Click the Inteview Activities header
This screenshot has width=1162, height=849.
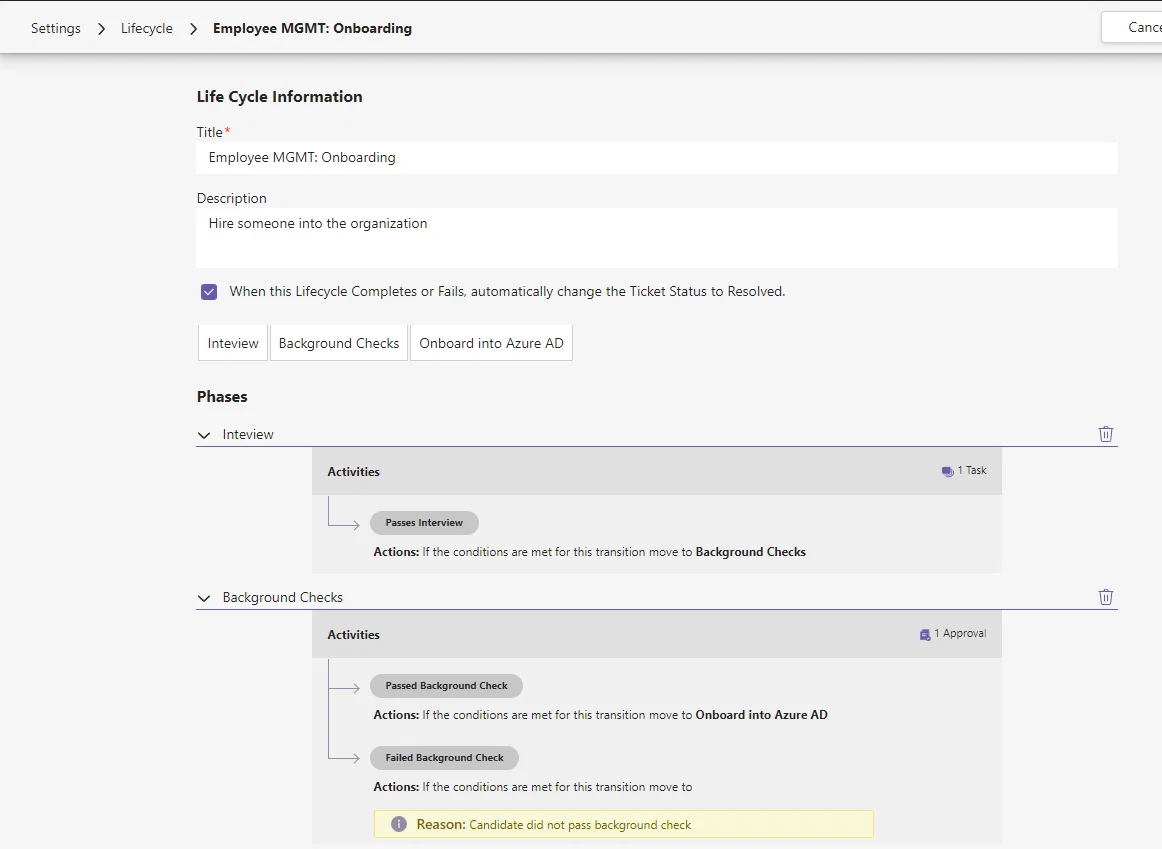657,471
